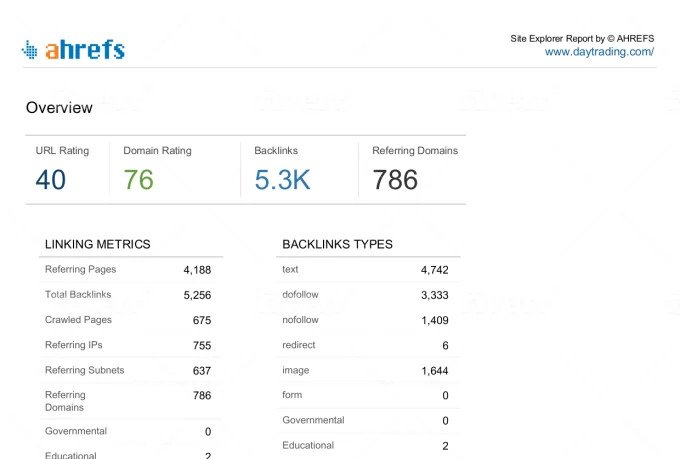Click the text backlink type label
The width and height of the screenshot is (680, 459).
(290, 269)
